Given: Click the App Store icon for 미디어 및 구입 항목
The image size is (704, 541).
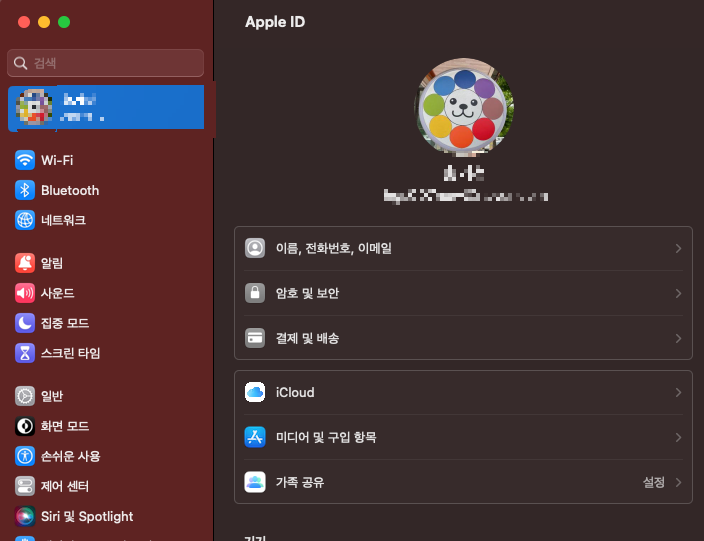Looking at the screenshot, I should (x=255, y=437).
